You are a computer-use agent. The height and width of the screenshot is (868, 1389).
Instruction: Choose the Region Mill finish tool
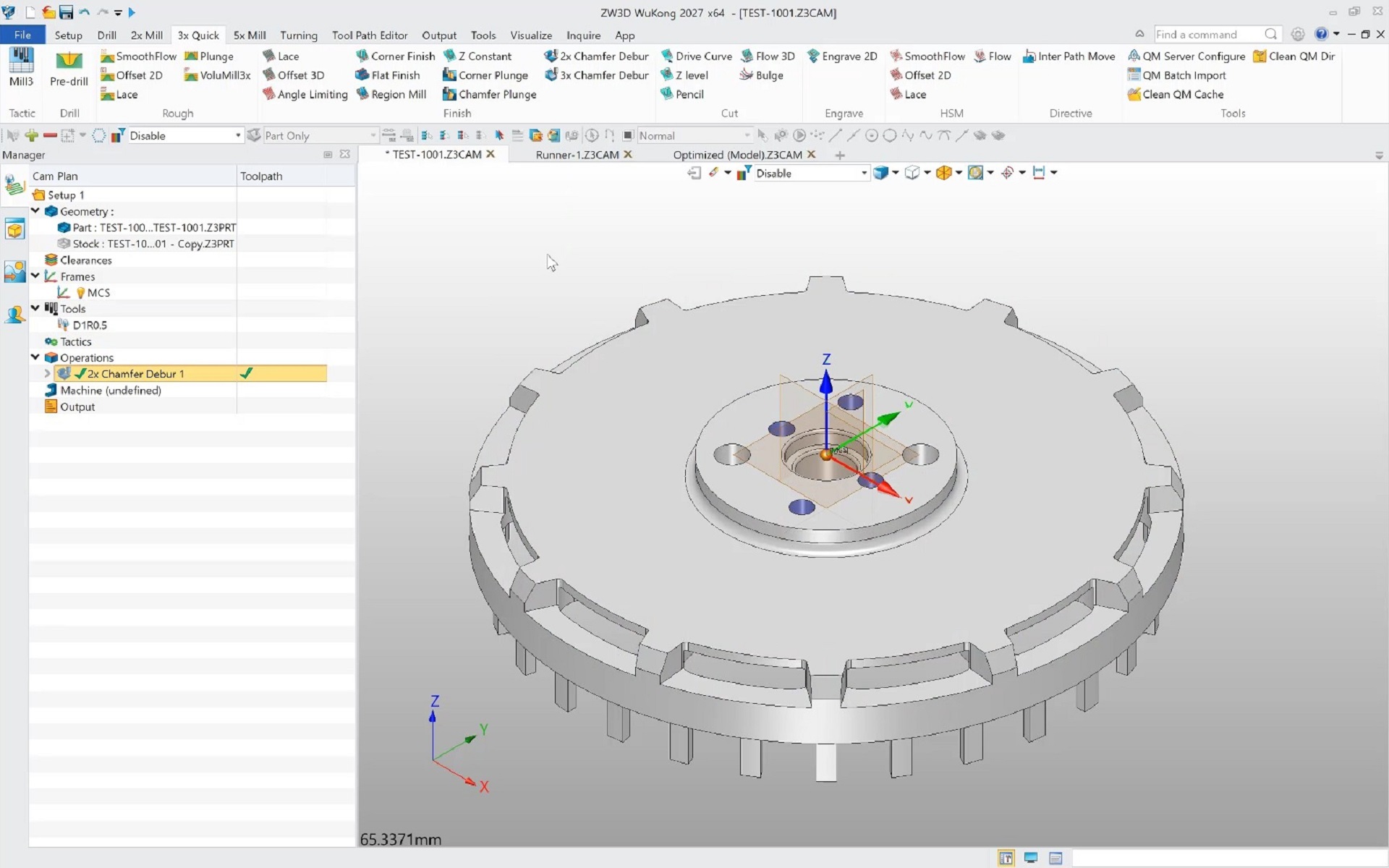[x=391, y=94]
